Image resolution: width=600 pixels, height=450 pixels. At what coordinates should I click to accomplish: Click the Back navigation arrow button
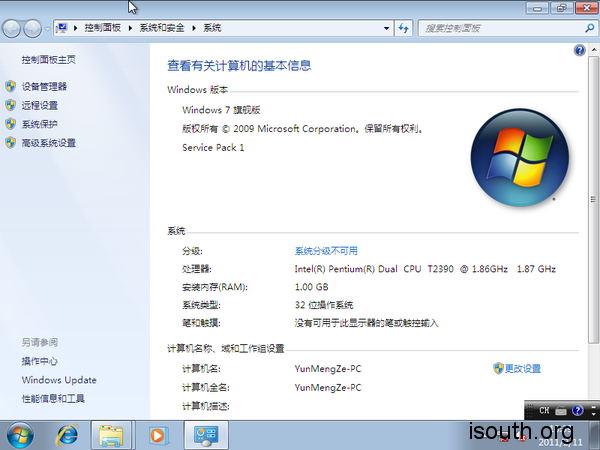click(x=13, y=29)
